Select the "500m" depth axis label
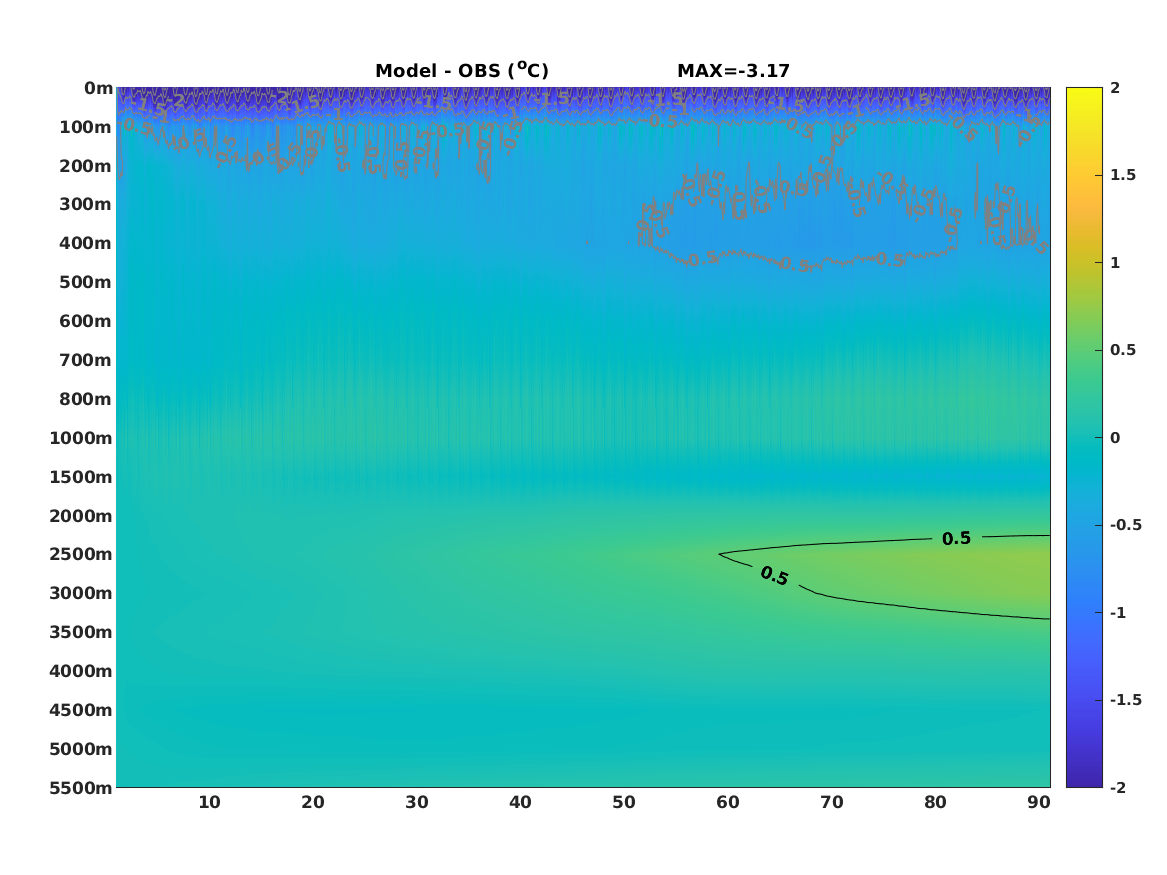The width and height of the screenshot is (1167, 875). click(86, 283)
